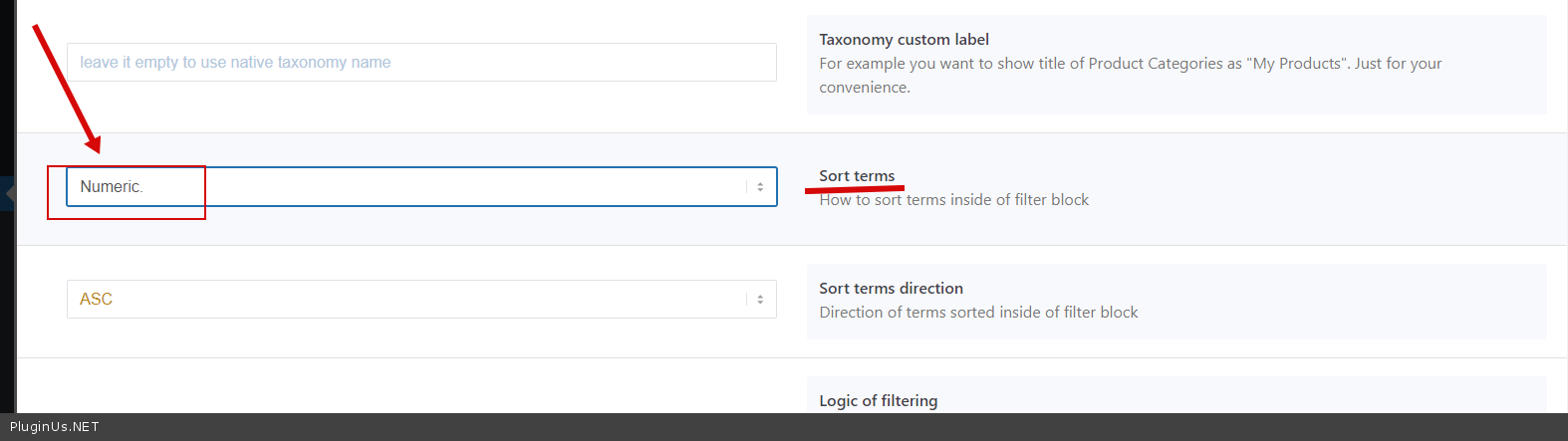Click the red arrow annotation tip
This screenshot has height=441, width=1568.
click(x=95, y=147)
